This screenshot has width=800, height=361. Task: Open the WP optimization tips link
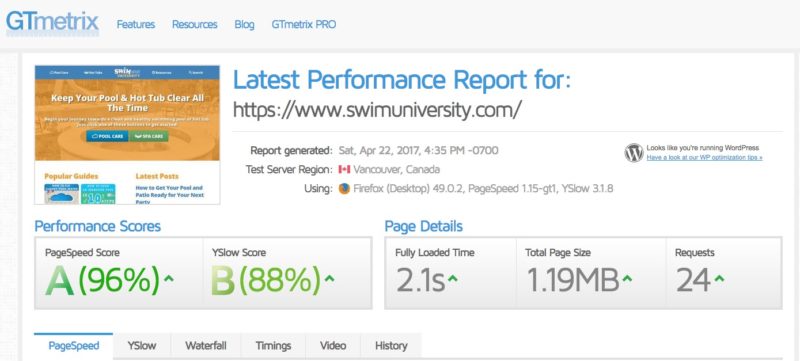click(704, 158)
